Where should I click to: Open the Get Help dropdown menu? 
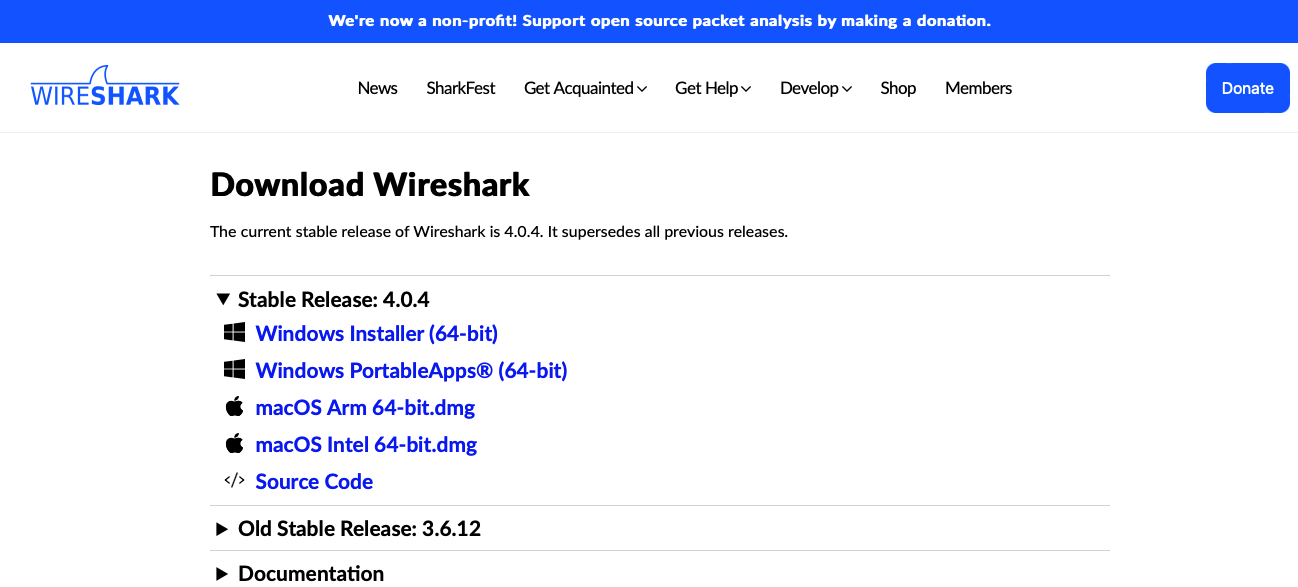[x=713, y=88]
